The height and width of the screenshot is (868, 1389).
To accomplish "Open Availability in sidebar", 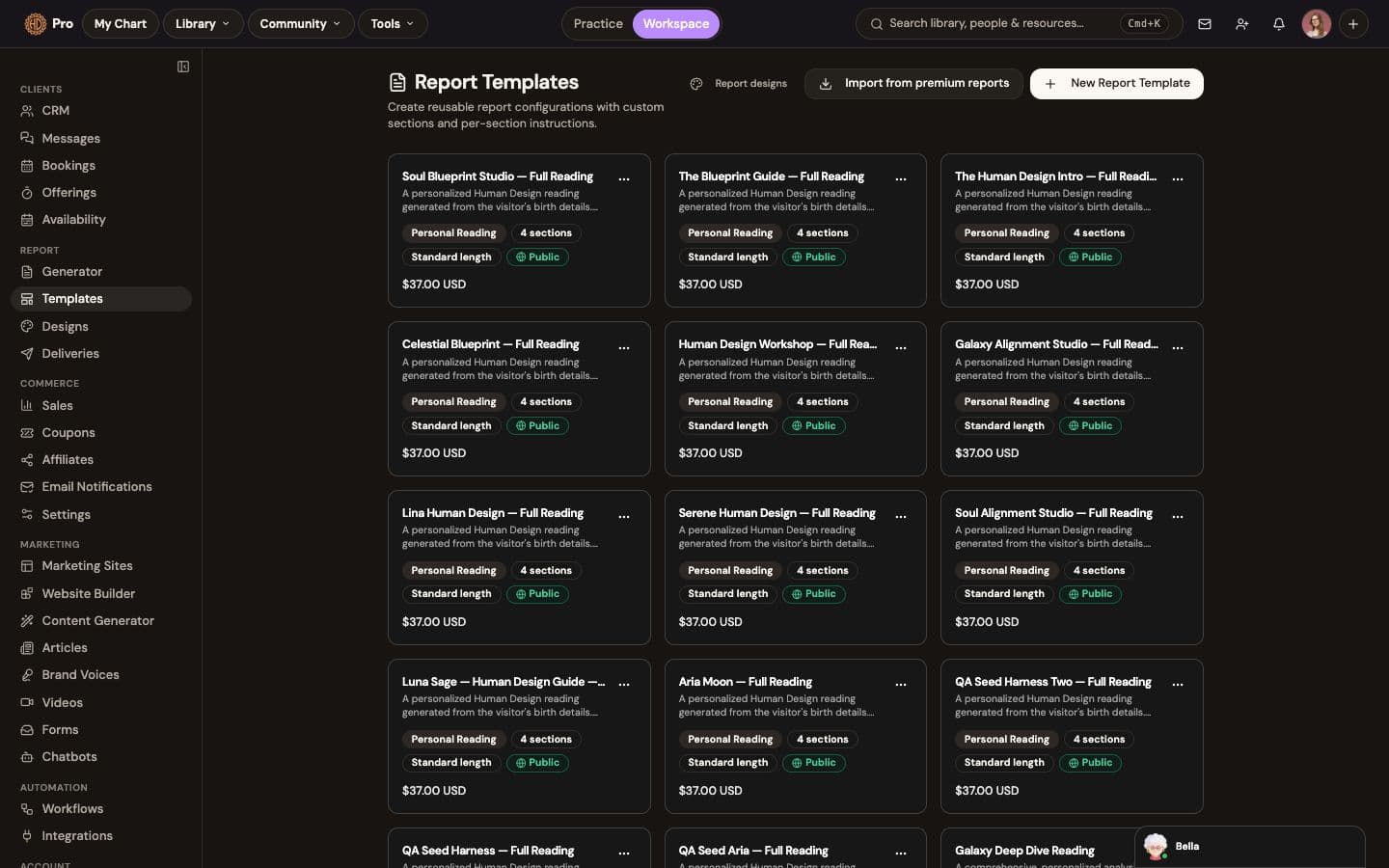I will pos(101,220).
